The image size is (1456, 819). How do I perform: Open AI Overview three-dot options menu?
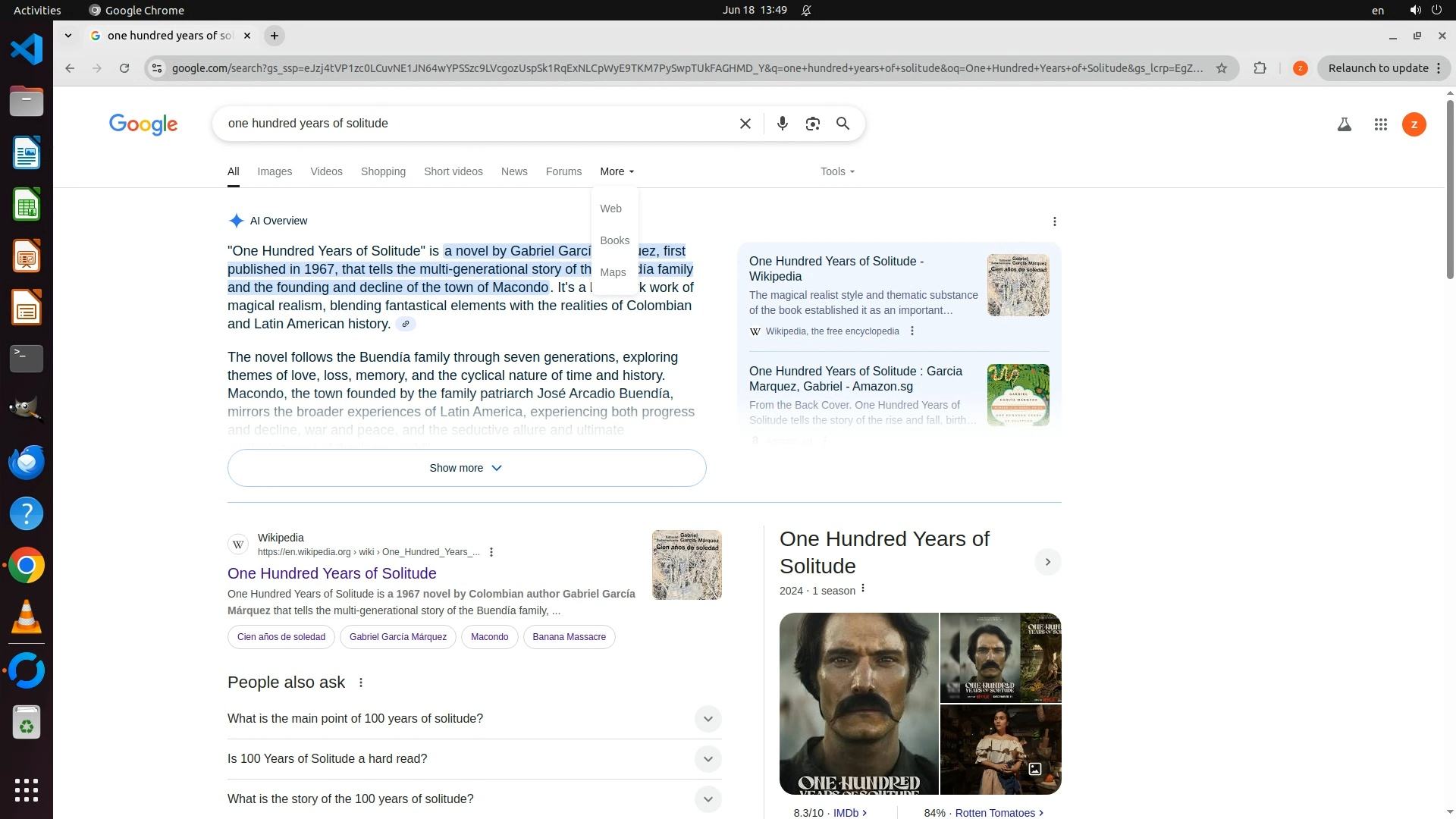[x=1054, y=221]
